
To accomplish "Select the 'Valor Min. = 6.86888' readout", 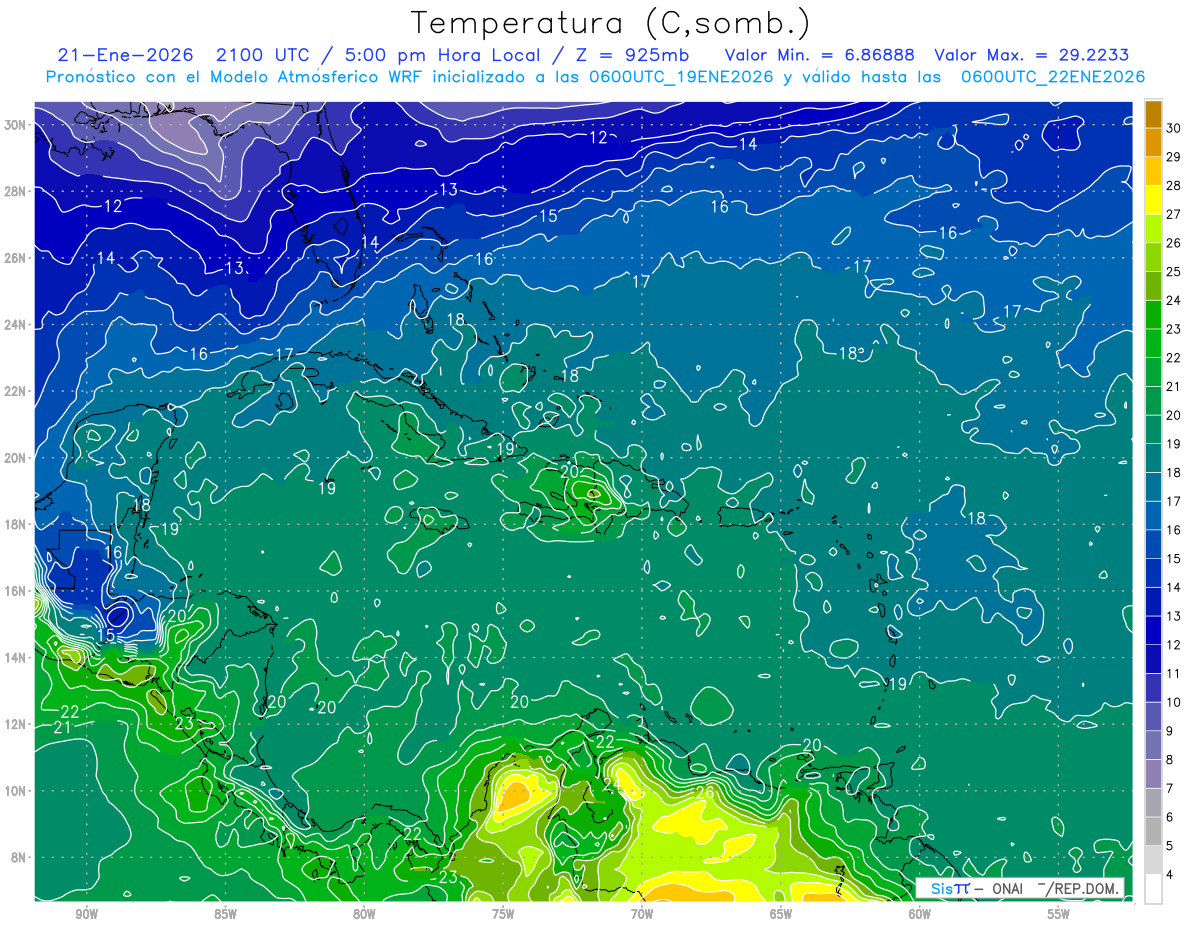I will (819, 55).
